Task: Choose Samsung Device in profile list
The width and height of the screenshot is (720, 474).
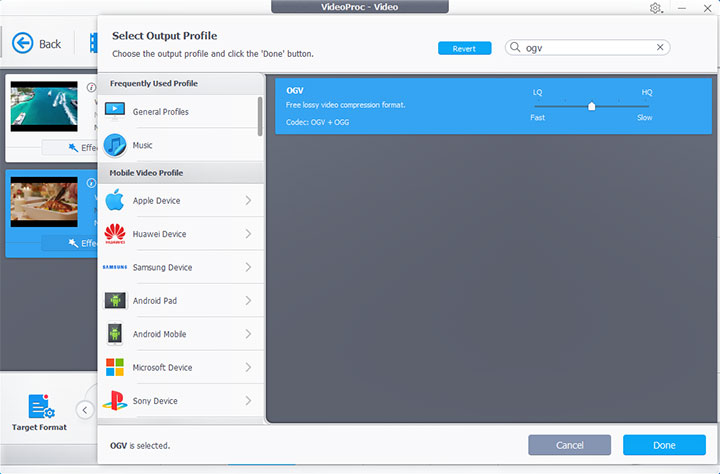Action: pos(181,267)
